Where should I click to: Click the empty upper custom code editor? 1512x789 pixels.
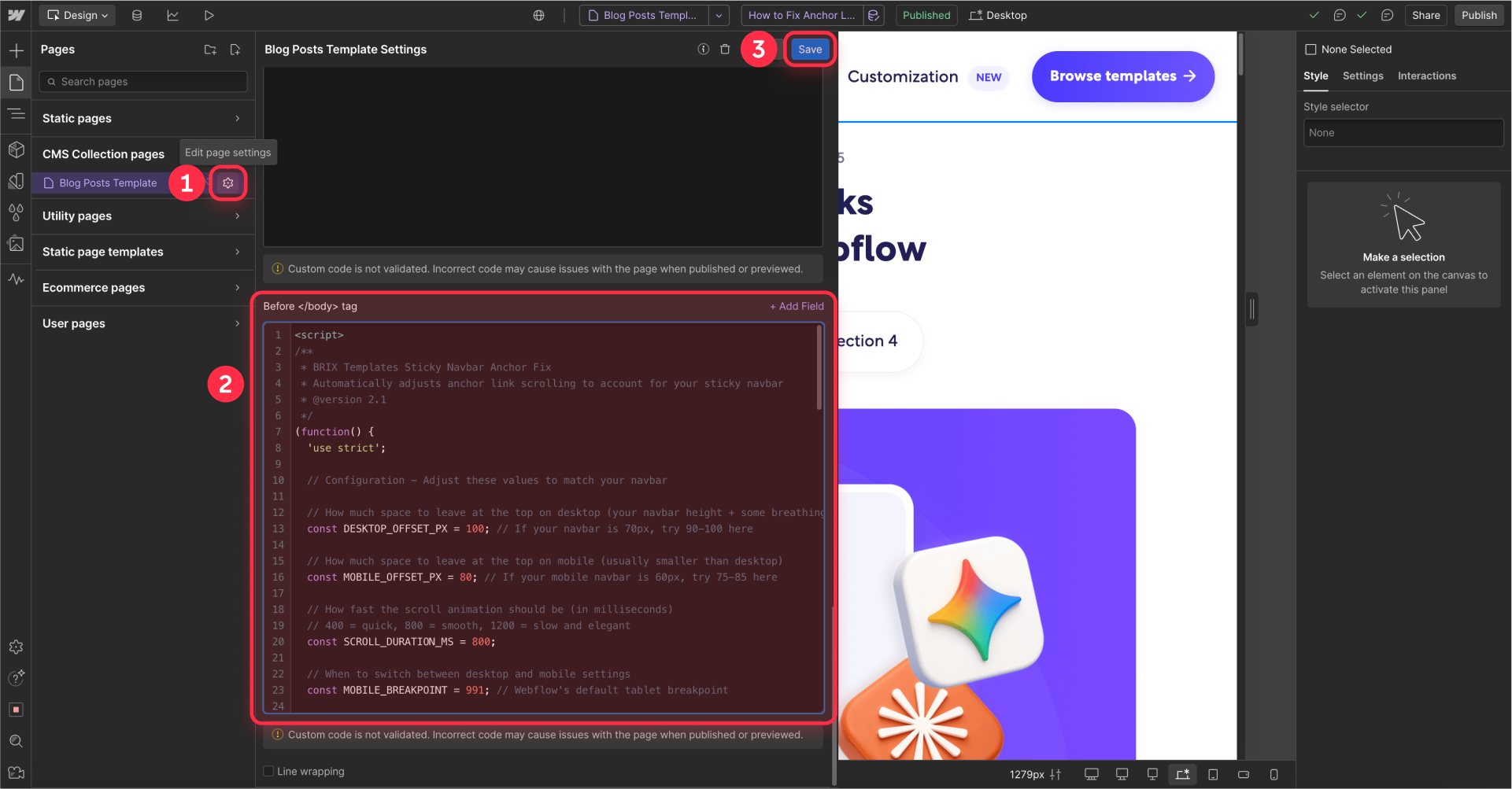(542, 157)
